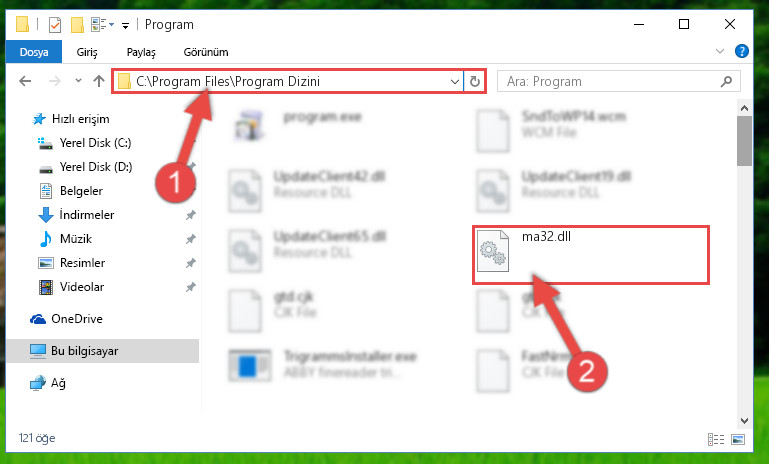Open the recent locations dropdown arrow
The width and height of the screenshot is (769, 464).
coord(78,80)
